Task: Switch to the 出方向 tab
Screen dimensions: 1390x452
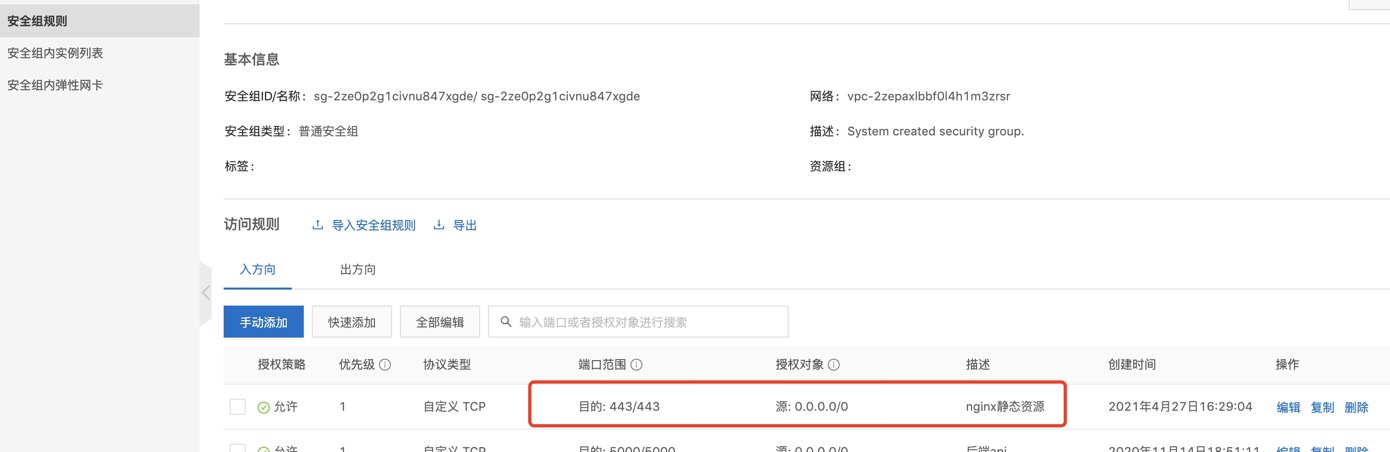Action: (358, 270)
